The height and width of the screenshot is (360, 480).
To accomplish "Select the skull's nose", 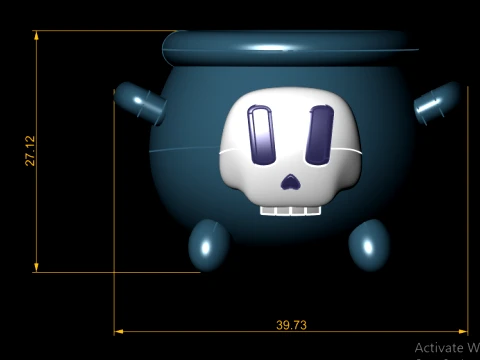I will tap(291, 182).
